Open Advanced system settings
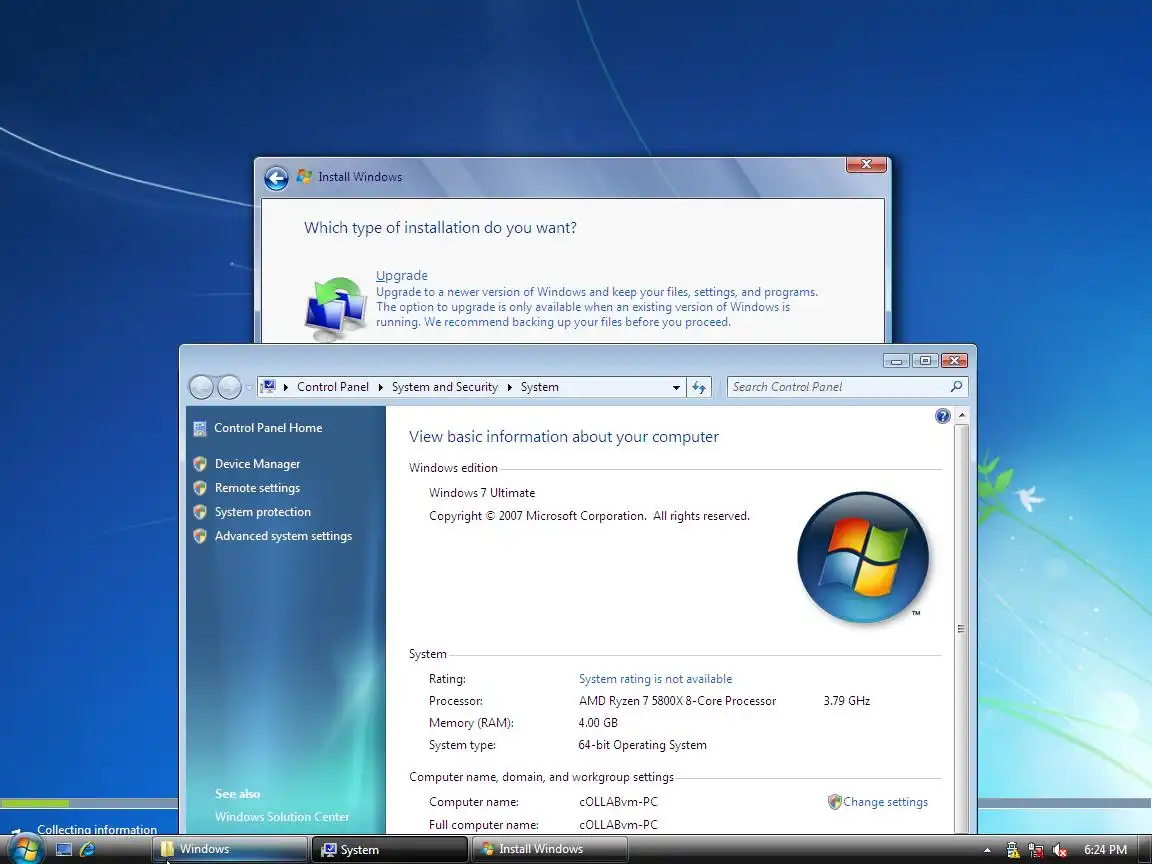This screenshot has height=864, width=1152. 283,536
